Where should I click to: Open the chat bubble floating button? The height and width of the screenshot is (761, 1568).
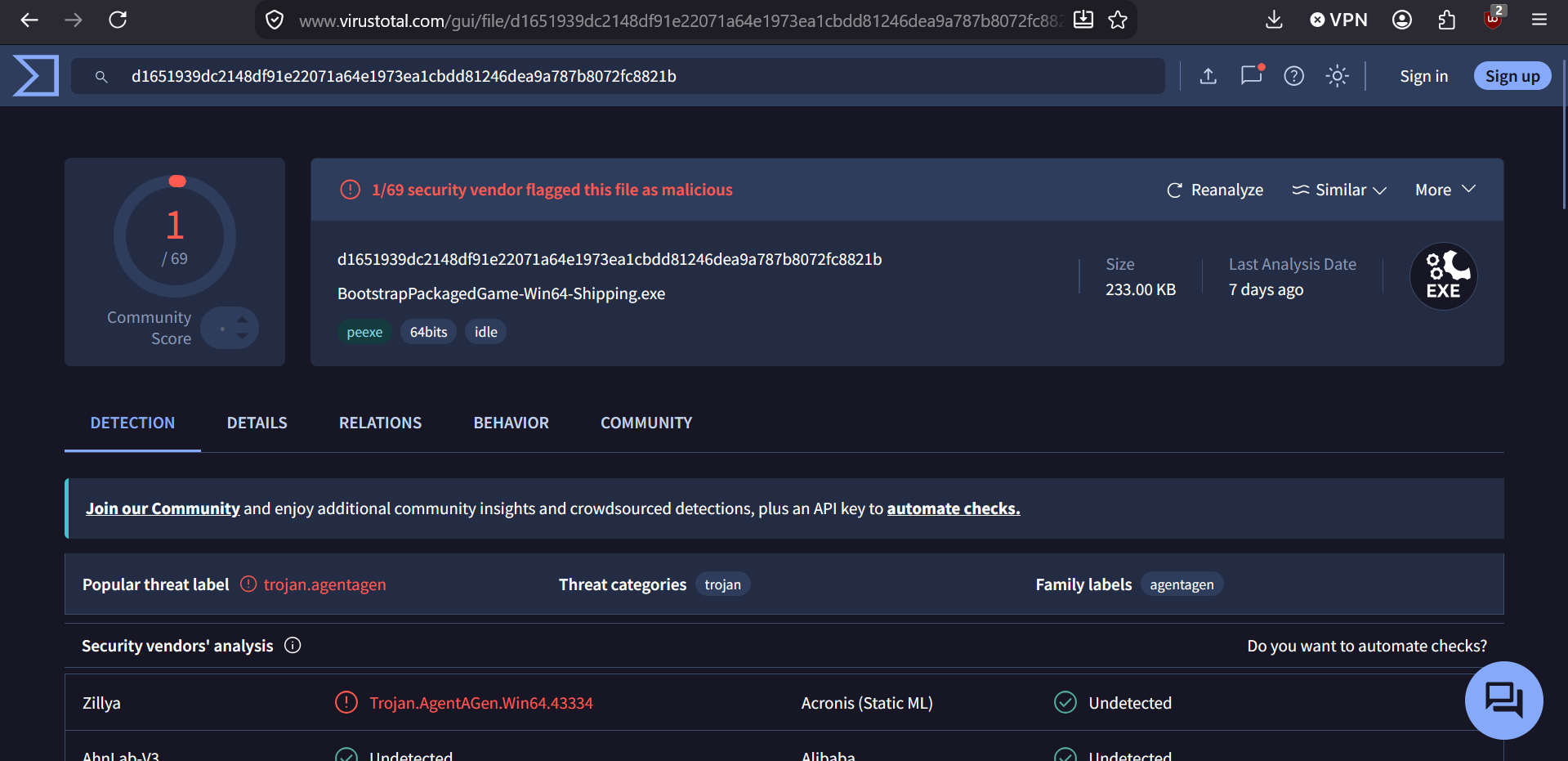coord(1503,701)
